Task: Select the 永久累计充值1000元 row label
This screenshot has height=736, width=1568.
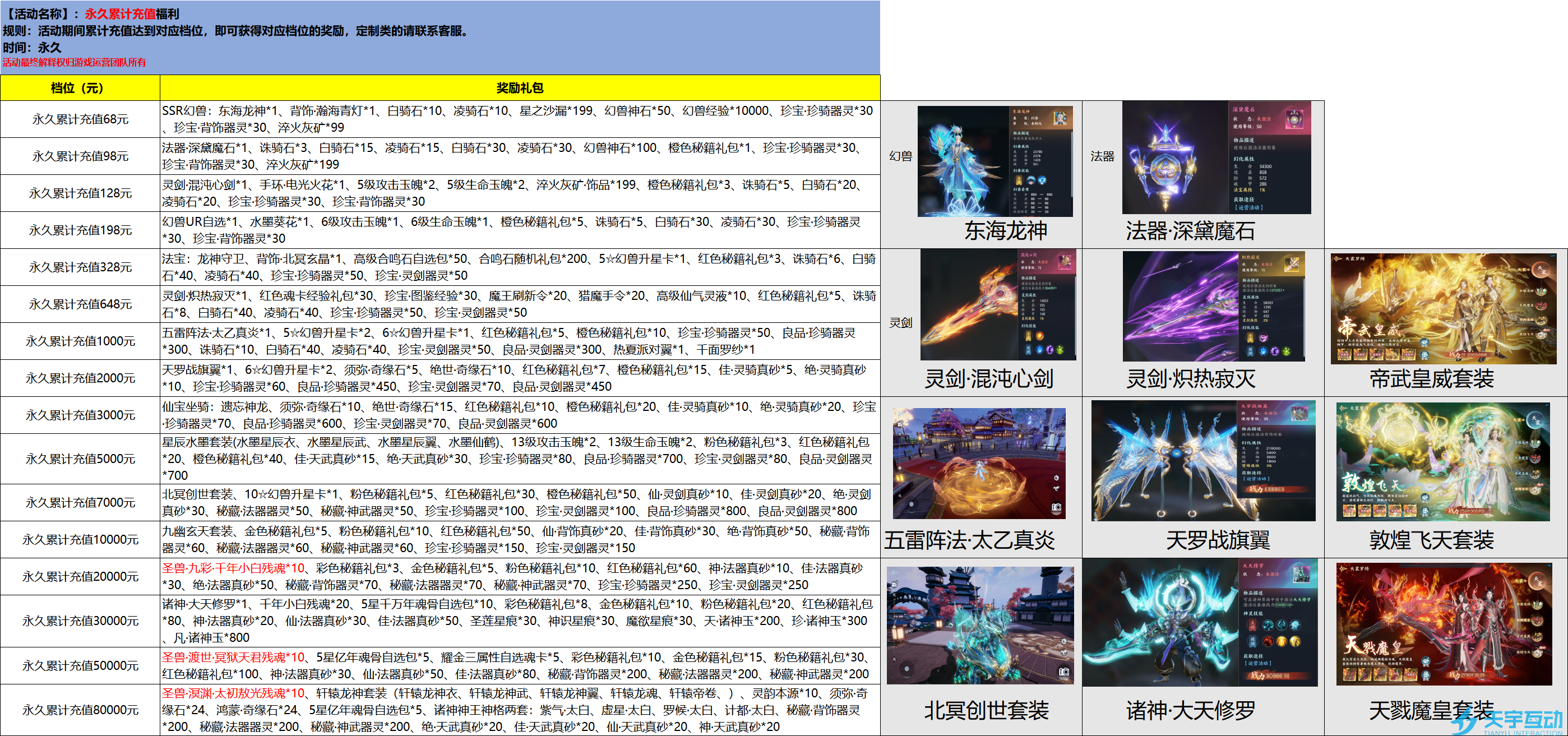Action: pos(80,341)
